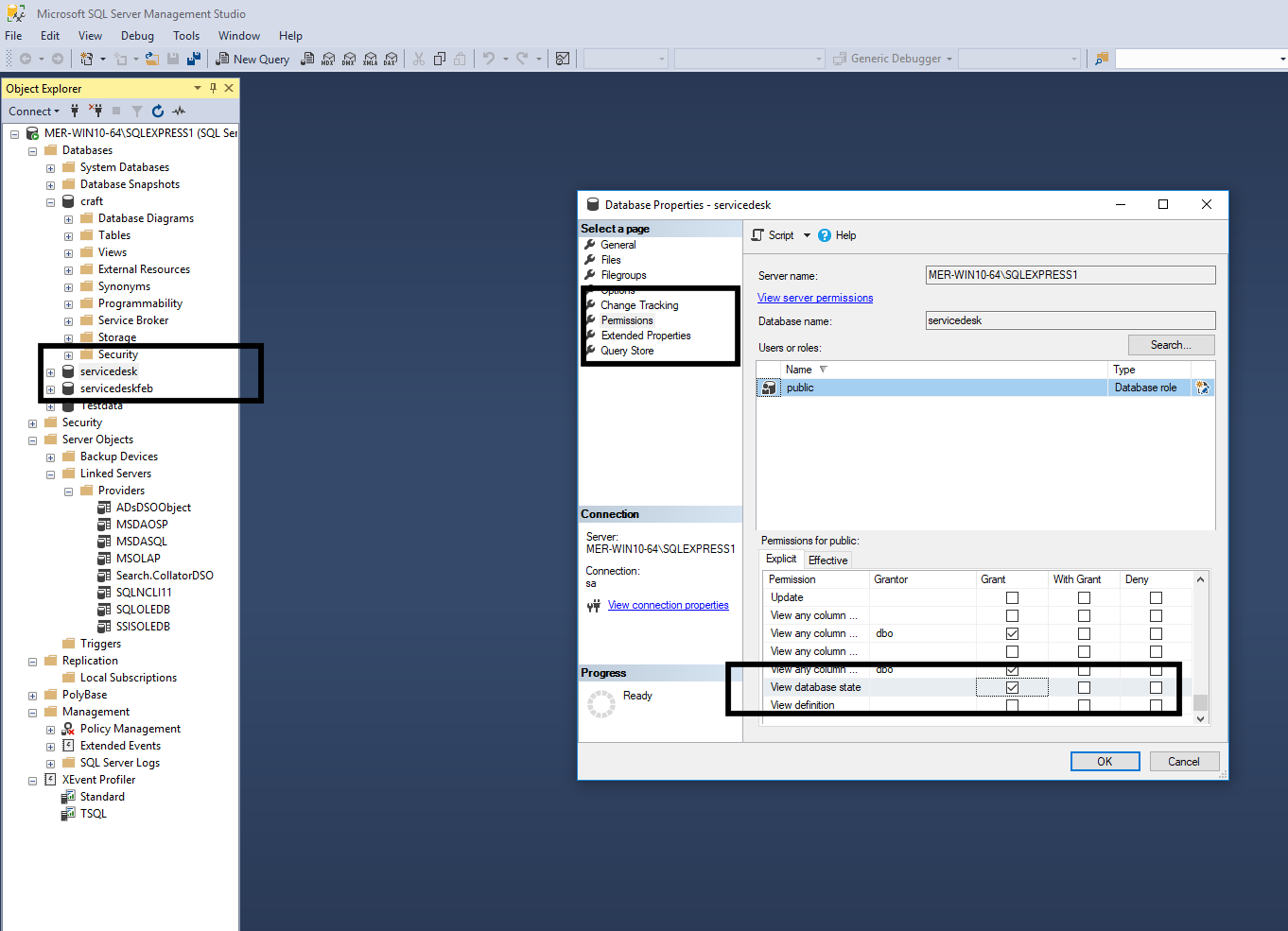
Task: Open the Activity Monitor icon in Object Explorer
Action: 179,112
